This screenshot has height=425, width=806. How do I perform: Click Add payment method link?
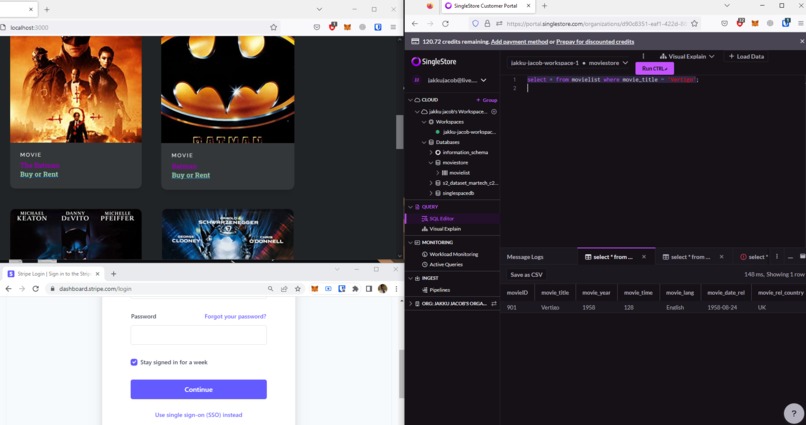[519, 42]
